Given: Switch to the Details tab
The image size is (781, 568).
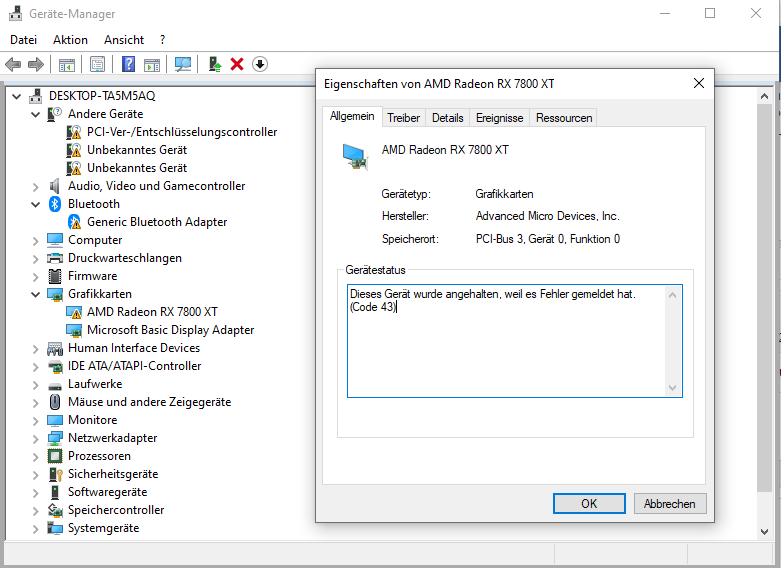Looking at the screenshot, I should (447, 118).
